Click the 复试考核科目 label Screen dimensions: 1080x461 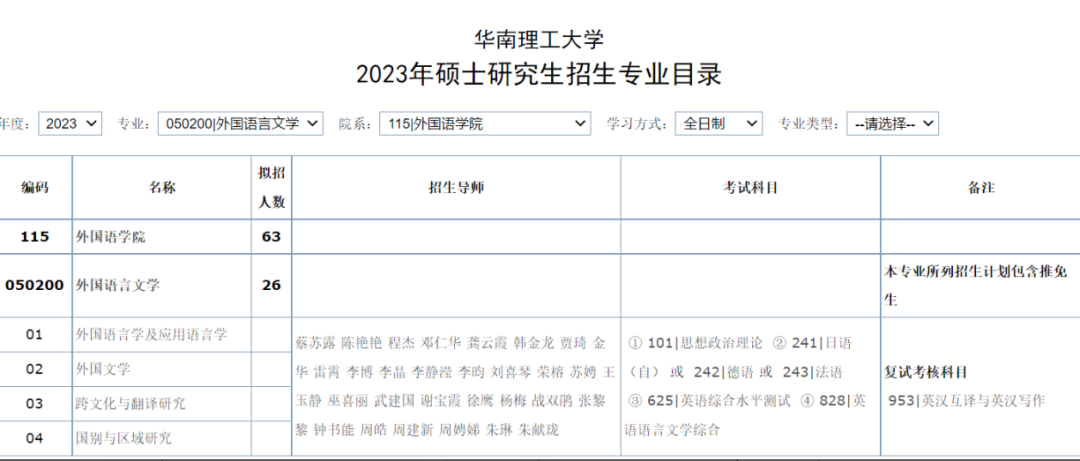[x=926, y=372]
